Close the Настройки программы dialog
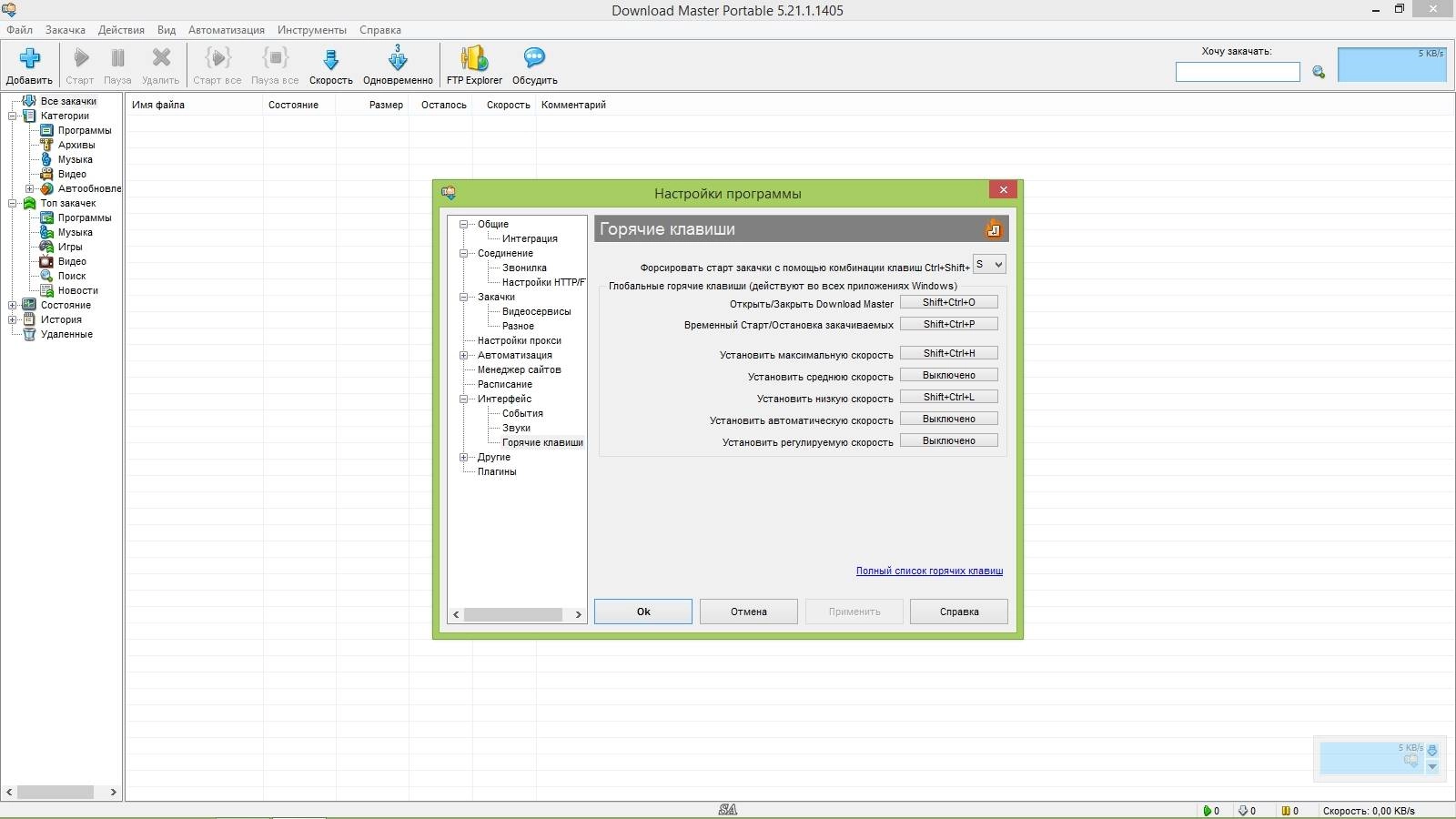 (x=1003, y=189)
